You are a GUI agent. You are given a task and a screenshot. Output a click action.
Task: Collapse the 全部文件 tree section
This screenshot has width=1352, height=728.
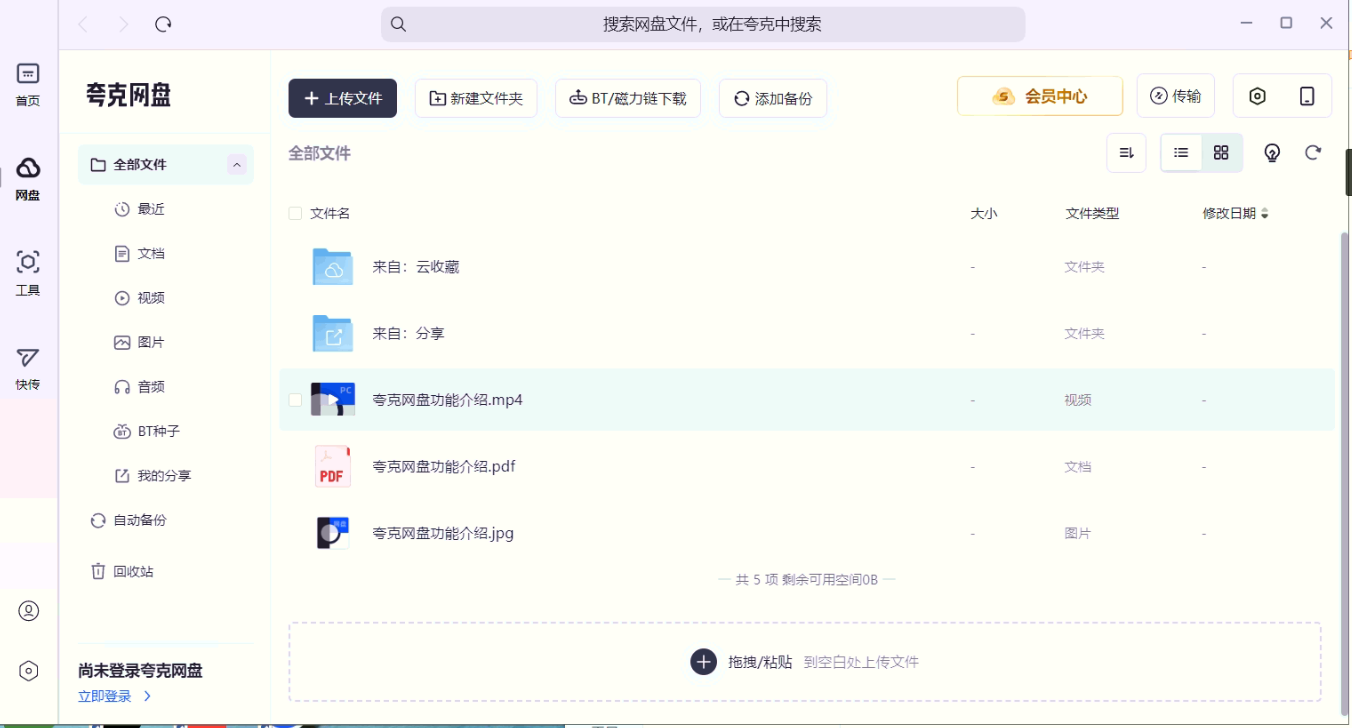tap(237, 165)
